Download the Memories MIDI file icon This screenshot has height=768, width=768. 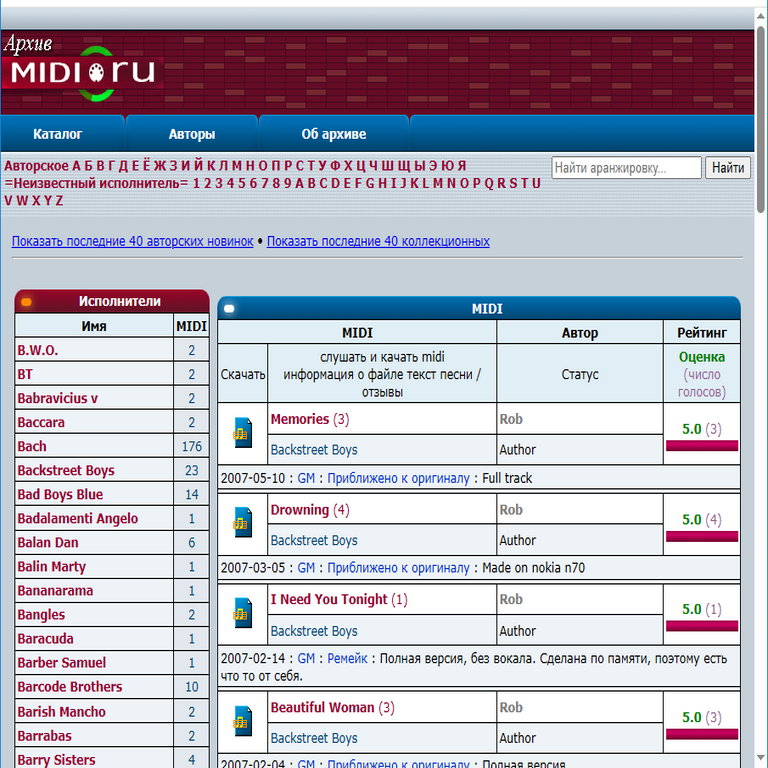[242, 432]
